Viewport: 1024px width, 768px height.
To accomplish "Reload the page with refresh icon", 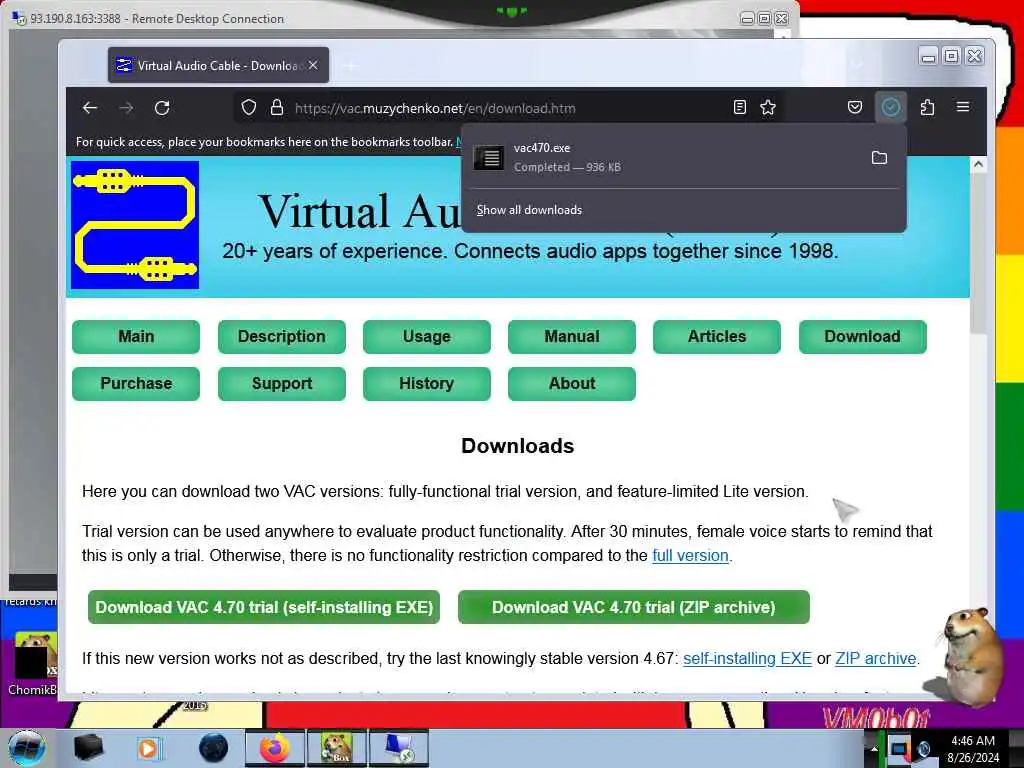I will pos(162,108).
